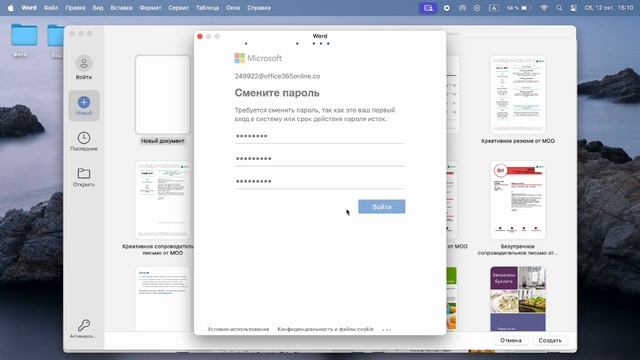640x360 pixels.
Task: Click the three-dots more options in dialog footer
Action: (387, 329)
